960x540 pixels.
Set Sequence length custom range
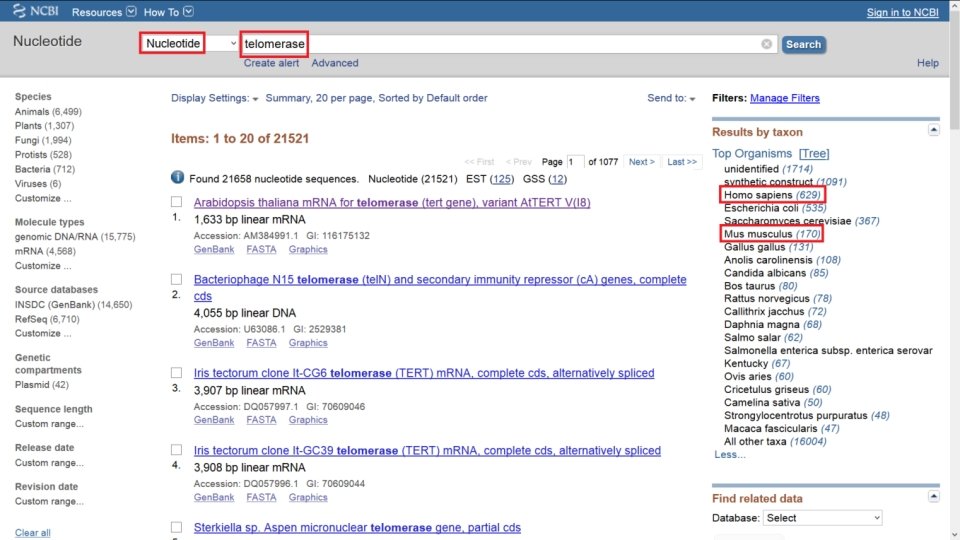pos(49,424)
